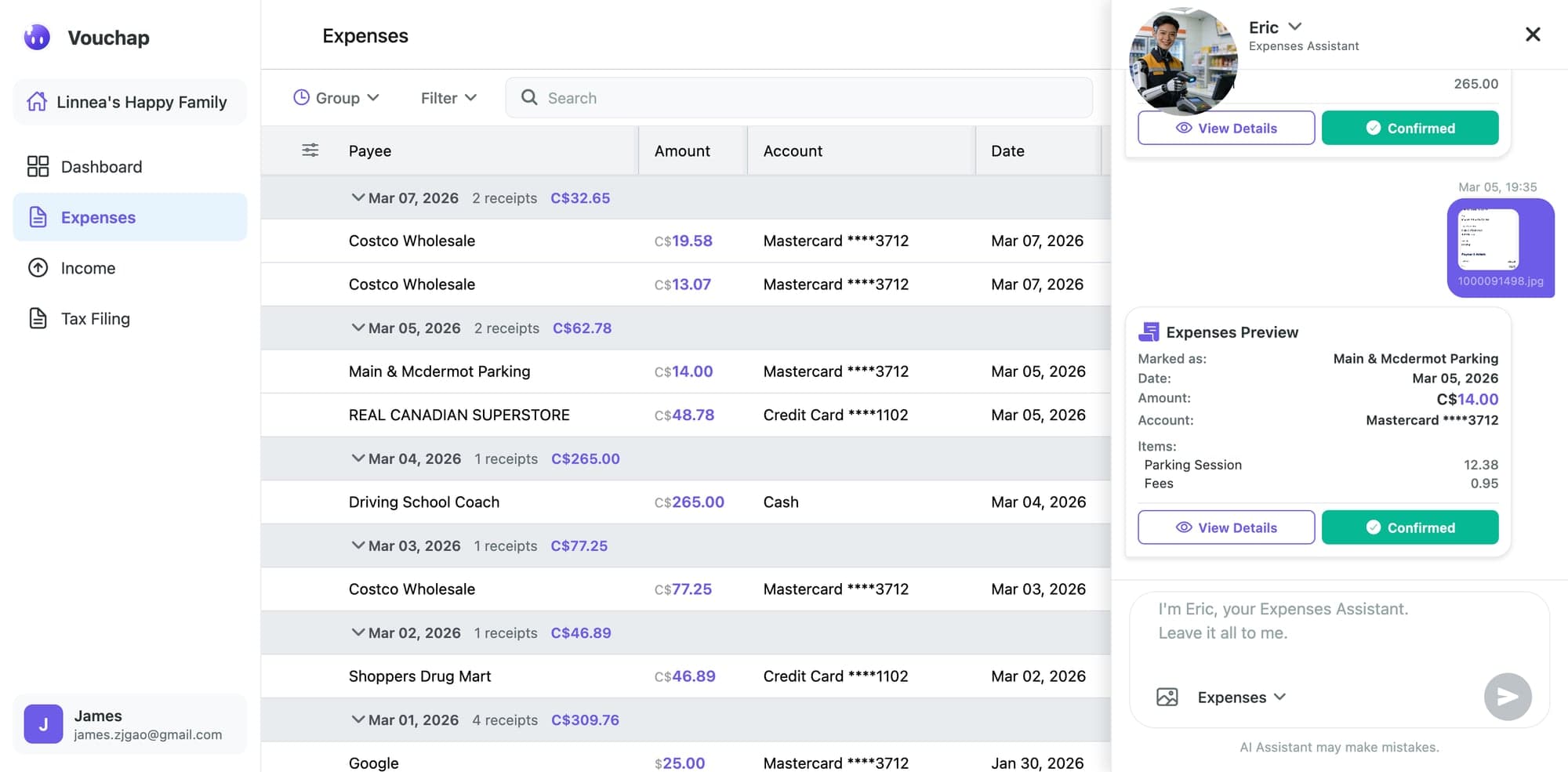Collapse the Mar 05, 2026 receipt group

pyautogui.click(x=359, y=328)
